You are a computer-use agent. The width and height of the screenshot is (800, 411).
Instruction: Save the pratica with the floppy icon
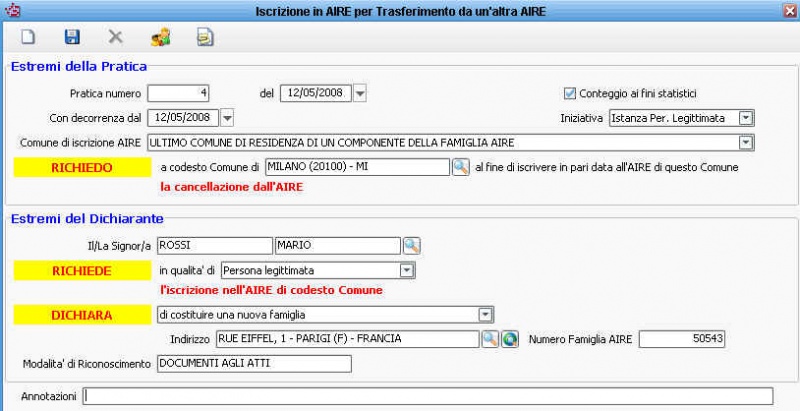coord(72,37)
